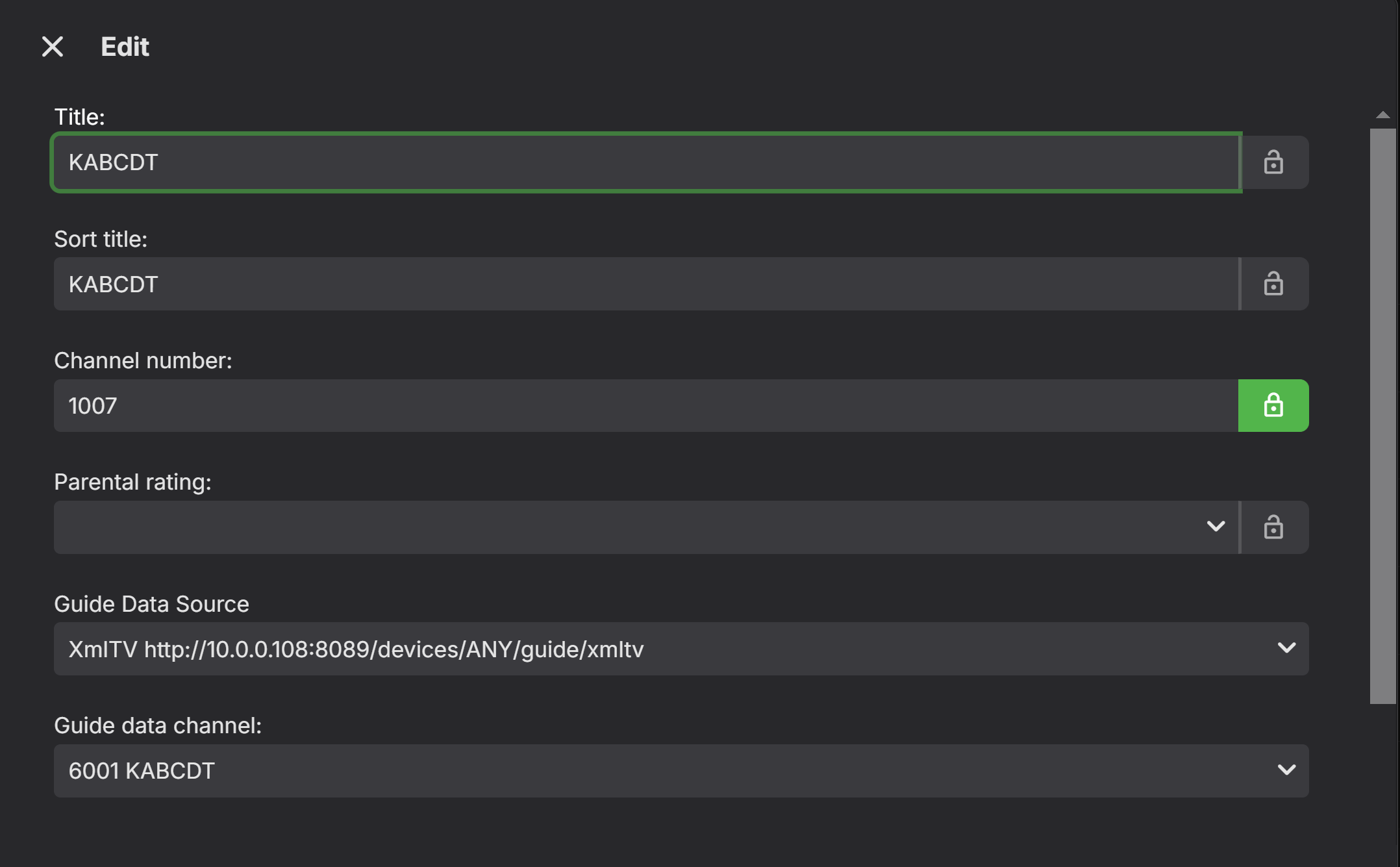Screen dimensions: 1400x867
Task: Toggle the Sort title lock icon
Action: tap(1273, 284)
